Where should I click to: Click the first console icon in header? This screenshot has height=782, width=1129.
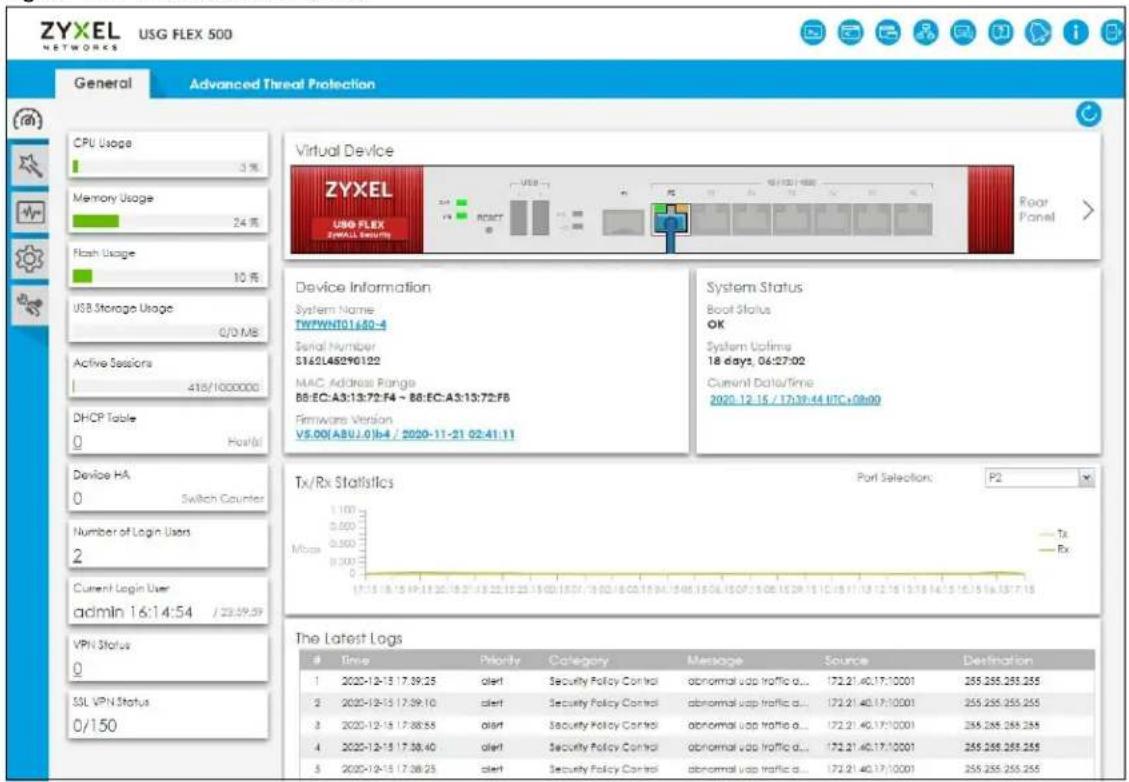tap(814, 33)
